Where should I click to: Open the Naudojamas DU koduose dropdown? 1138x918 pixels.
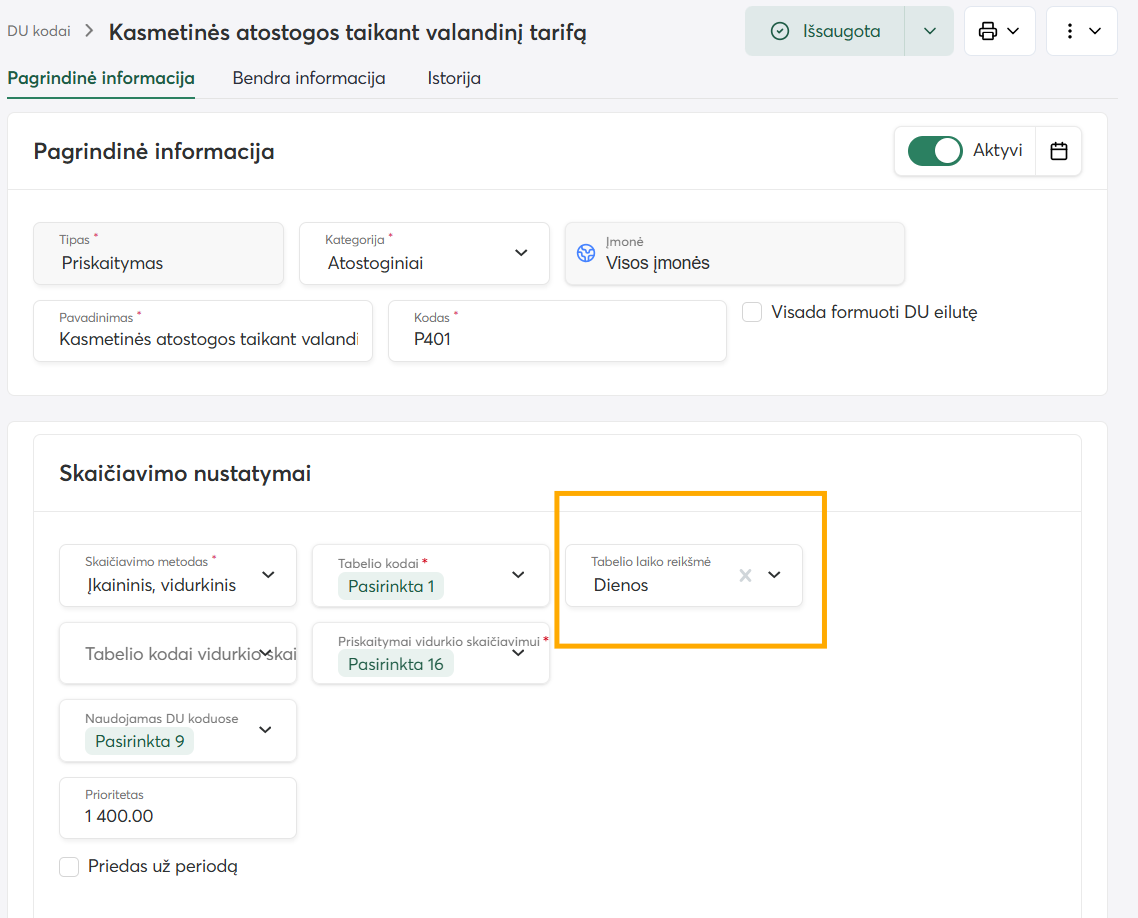[266, 730]
